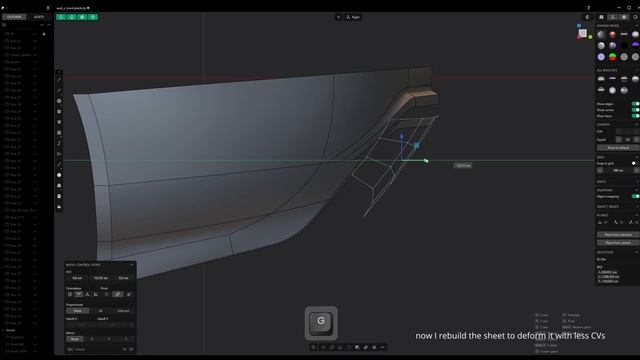The image size is (640, 360).
Task: Click the Plane from camera button
Action: 618,243
